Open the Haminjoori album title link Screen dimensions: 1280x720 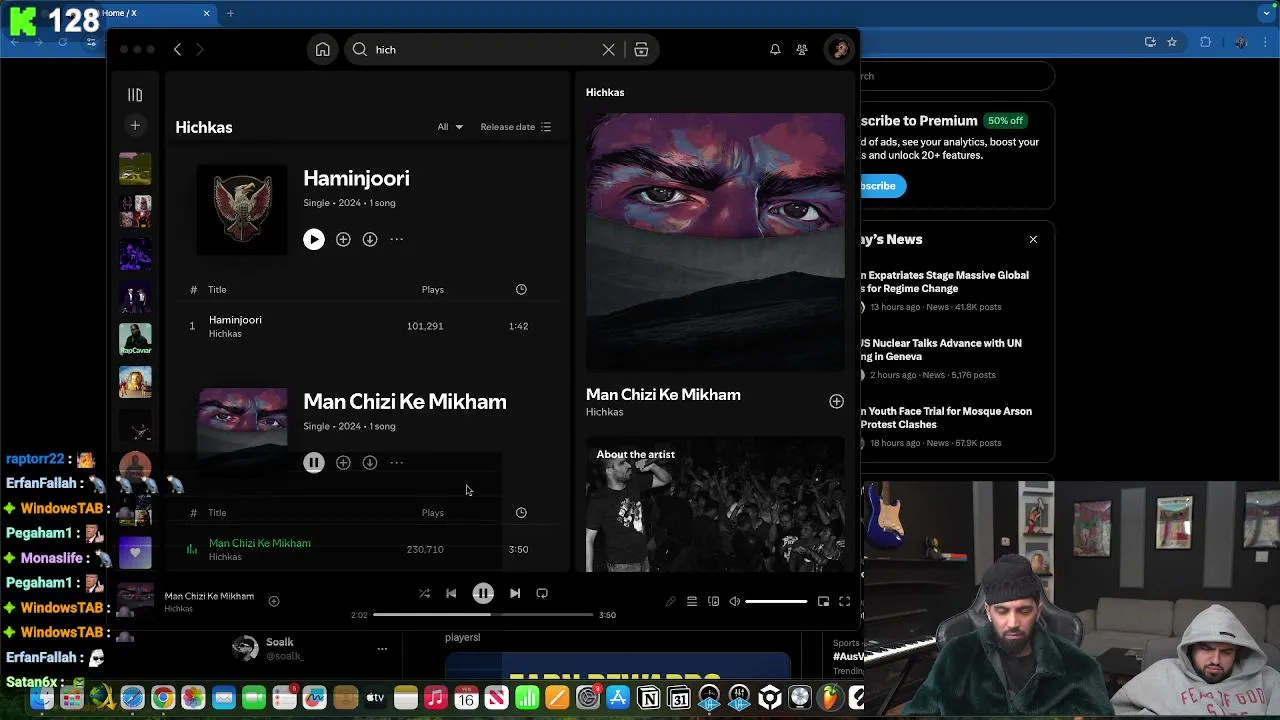tap(356, 178)
